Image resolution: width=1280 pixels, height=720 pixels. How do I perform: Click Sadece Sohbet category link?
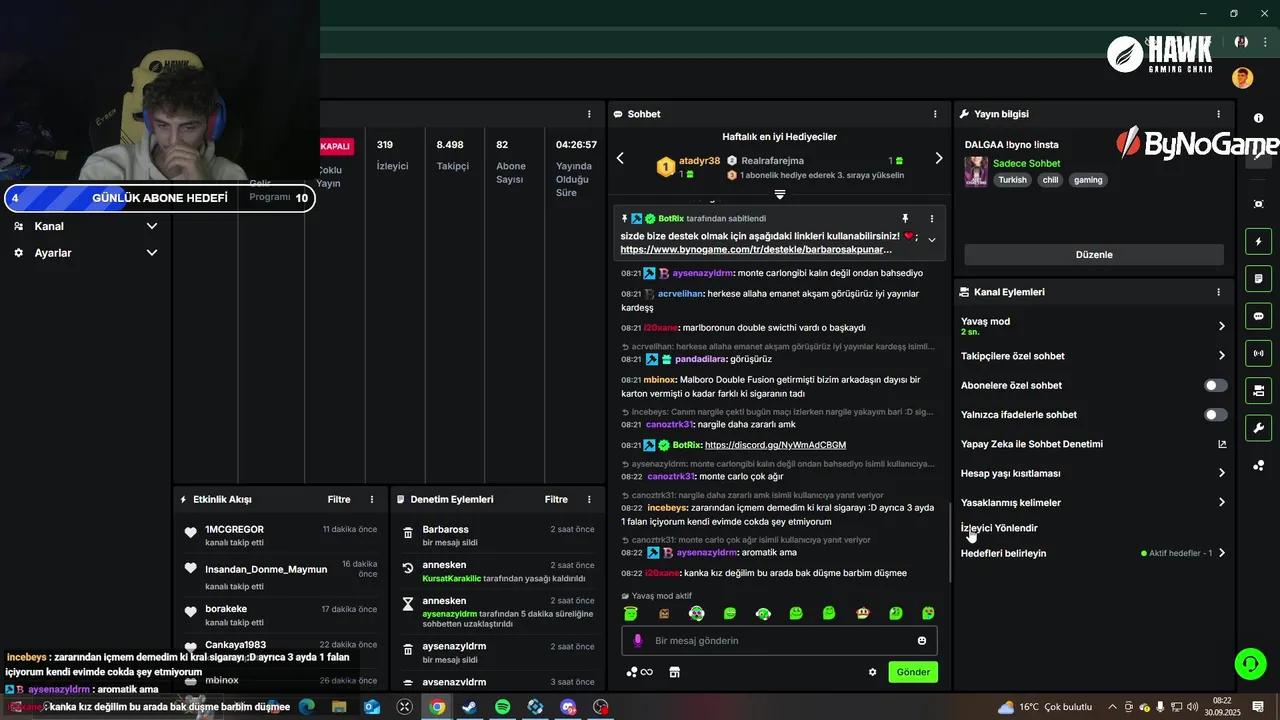tap(1026, 163)
